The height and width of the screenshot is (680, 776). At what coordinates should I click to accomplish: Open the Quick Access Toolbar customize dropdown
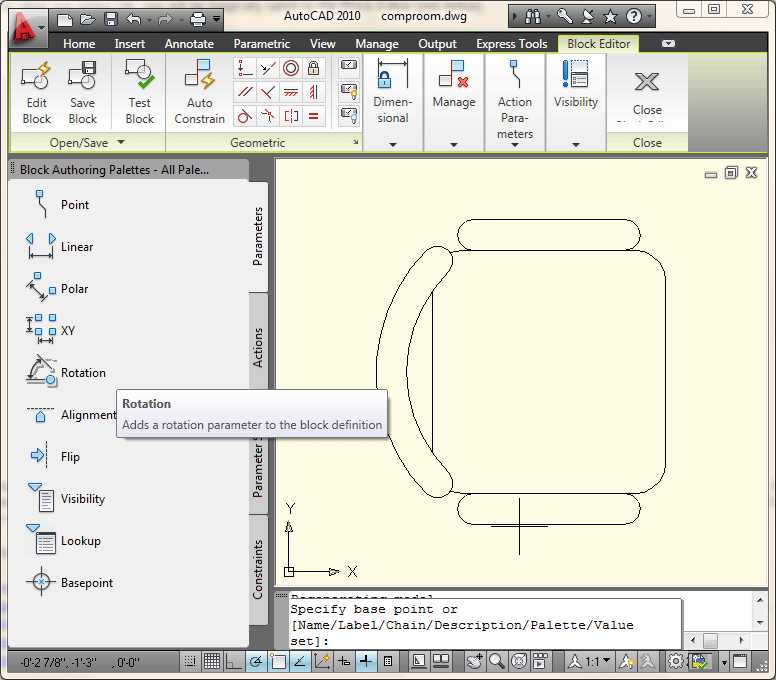click(216, 19)
